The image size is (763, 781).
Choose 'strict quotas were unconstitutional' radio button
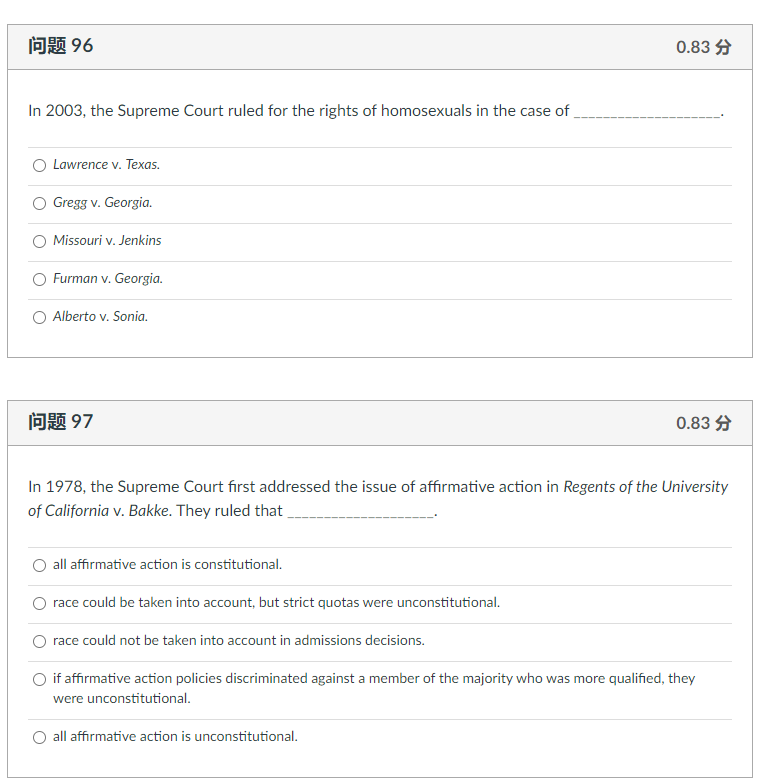(x=39, y=603)
